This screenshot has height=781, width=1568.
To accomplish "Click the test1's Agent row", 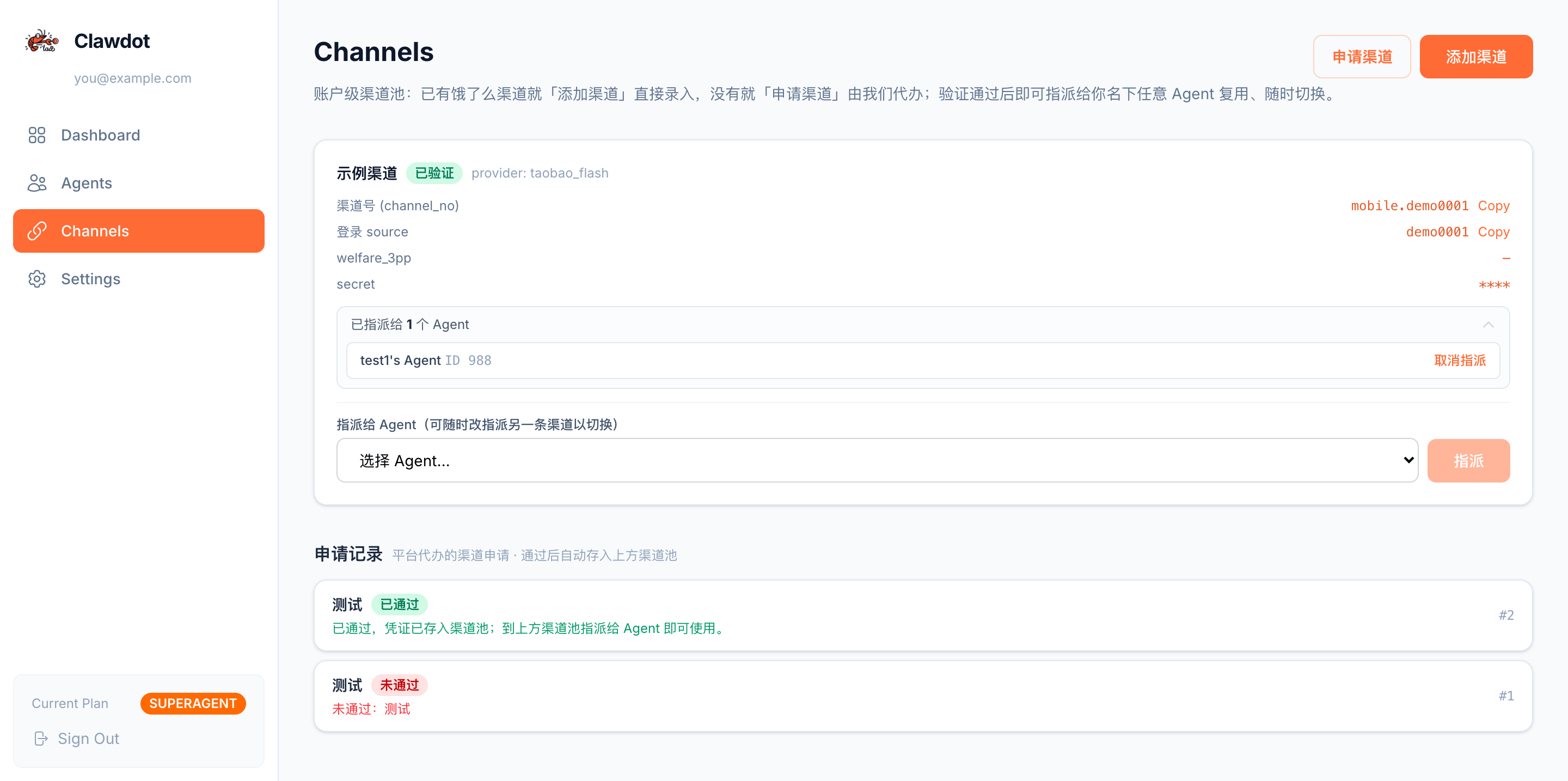I will [923, 361].
